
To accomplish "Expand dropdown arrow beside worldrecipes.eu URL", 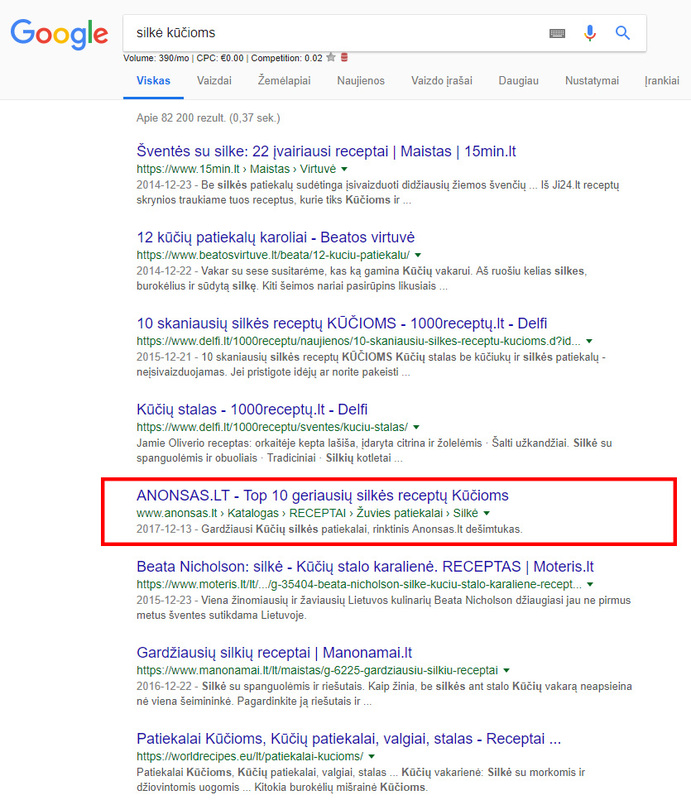I will click(x=372, y=757).
